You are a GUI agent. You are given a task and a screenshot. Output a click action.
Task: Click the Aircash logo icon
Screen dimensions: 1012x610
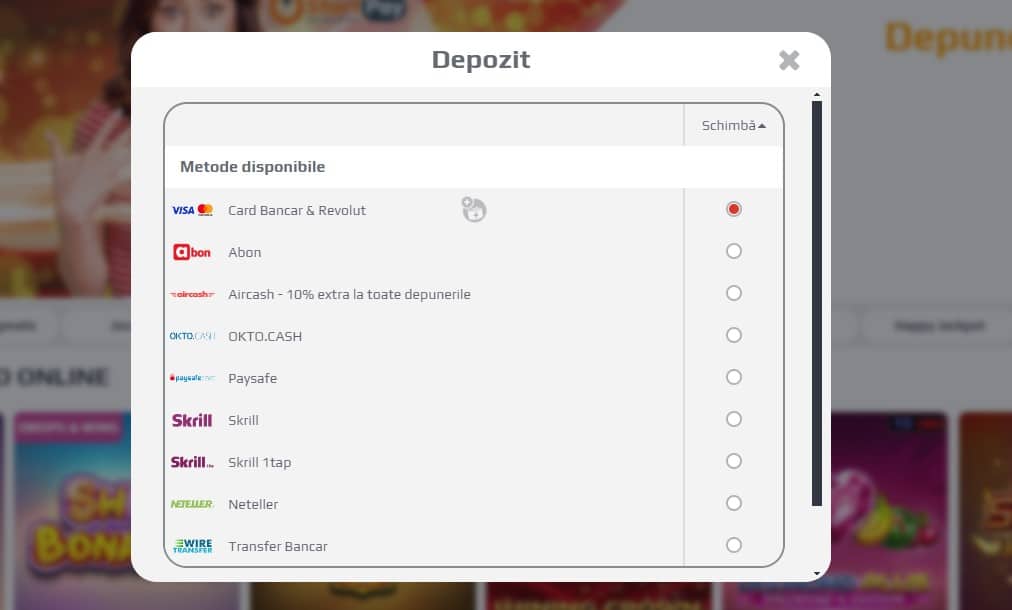tap(192, 294)
